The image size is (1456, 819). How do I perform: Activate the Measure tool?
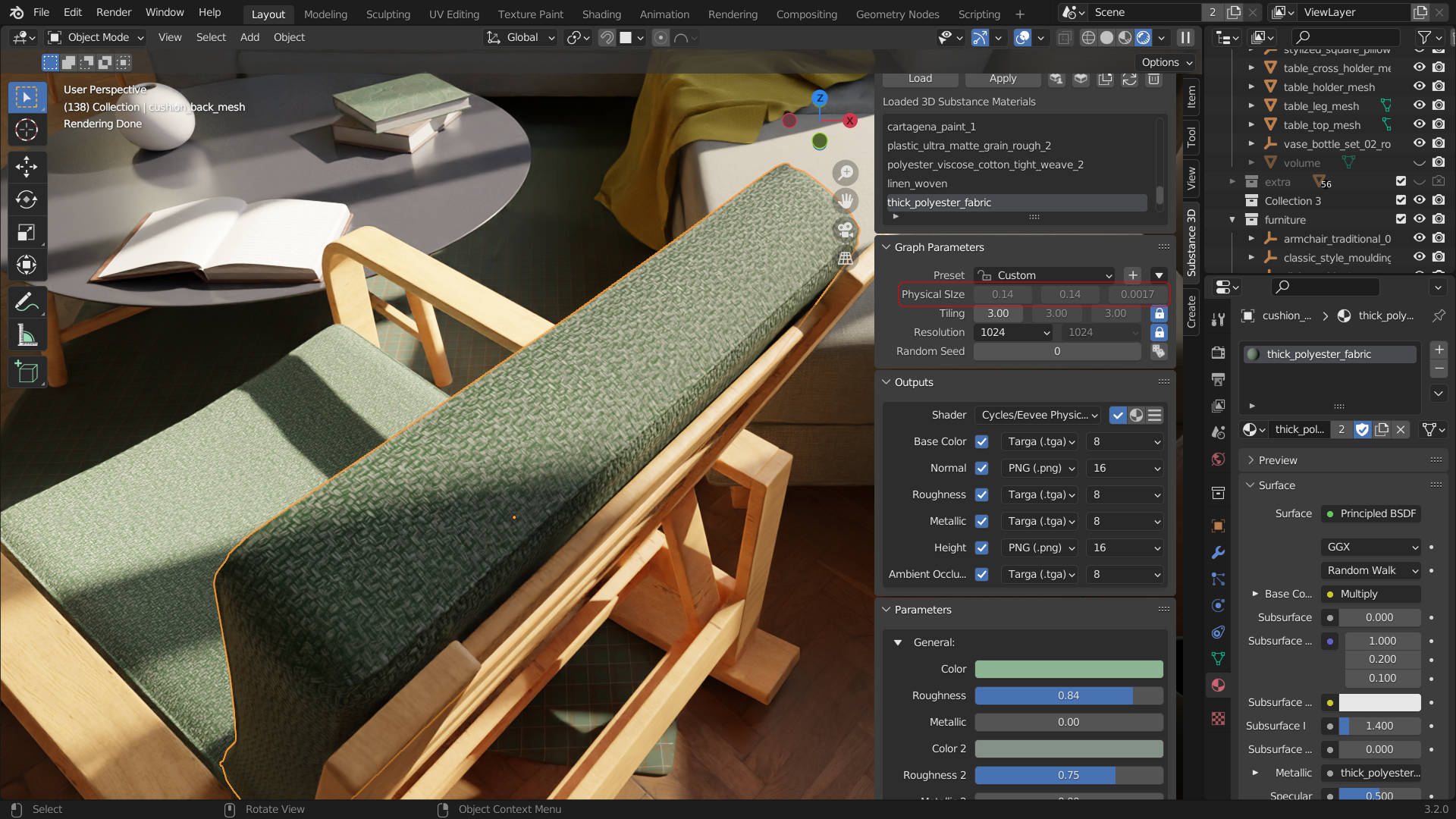(x=27, y=334)
